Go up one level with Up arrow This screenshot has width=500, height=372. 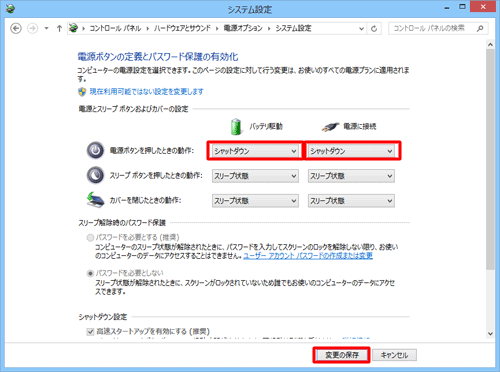(x=59, y=29)
